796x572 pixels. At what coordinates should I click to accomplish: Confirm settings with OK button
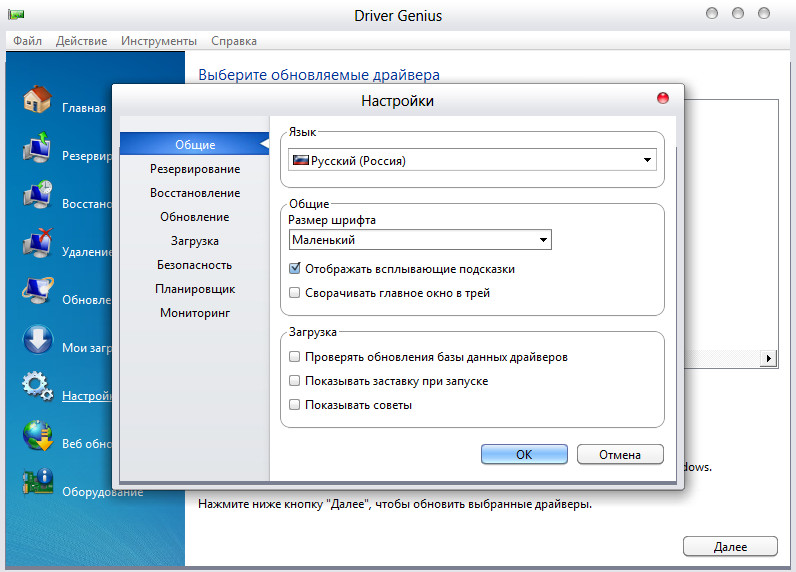524,454
